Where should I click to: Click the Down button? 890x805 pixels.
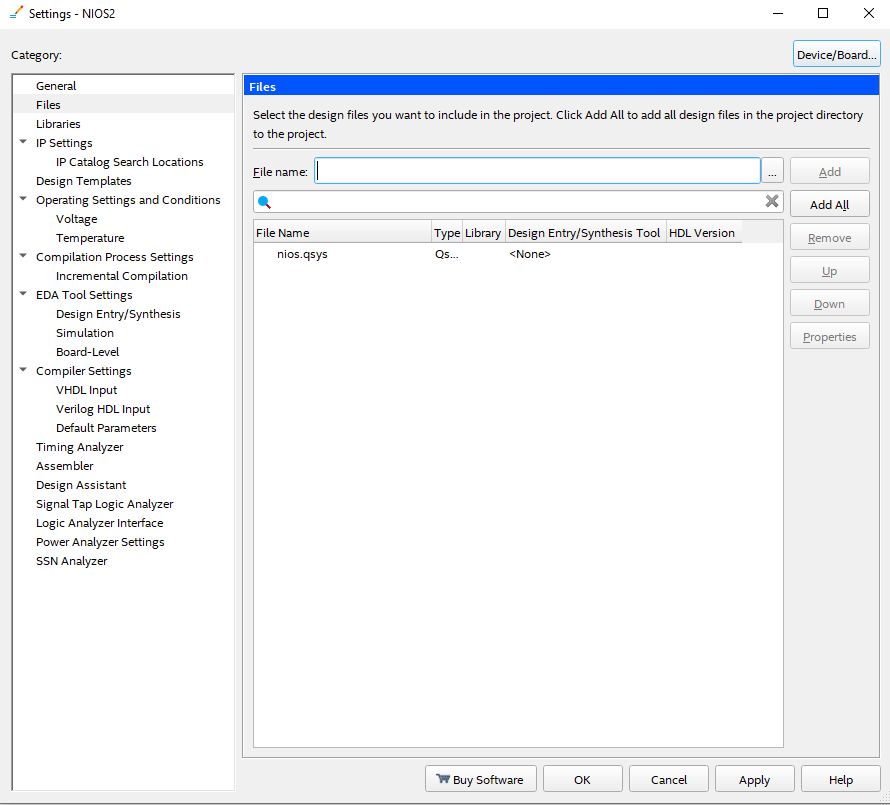[x=829, y=304]
